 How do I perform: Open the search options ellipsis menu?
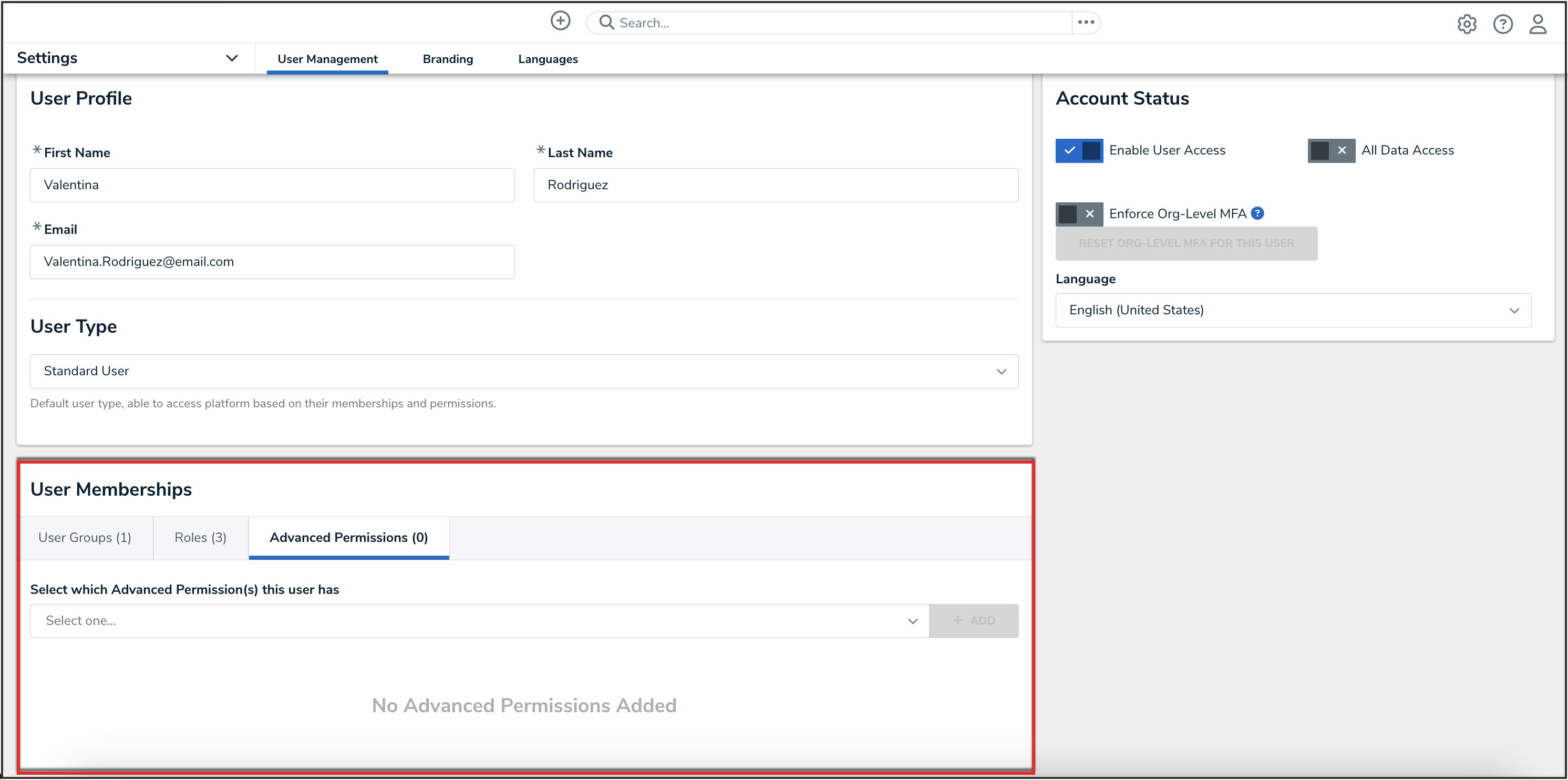pos(1085,23)
